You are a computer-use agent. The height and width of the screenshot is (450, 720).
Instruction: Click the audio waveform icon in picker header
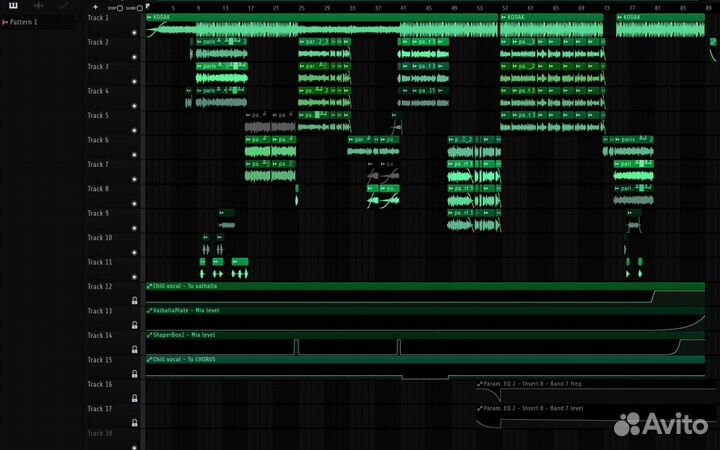(38, 6)
